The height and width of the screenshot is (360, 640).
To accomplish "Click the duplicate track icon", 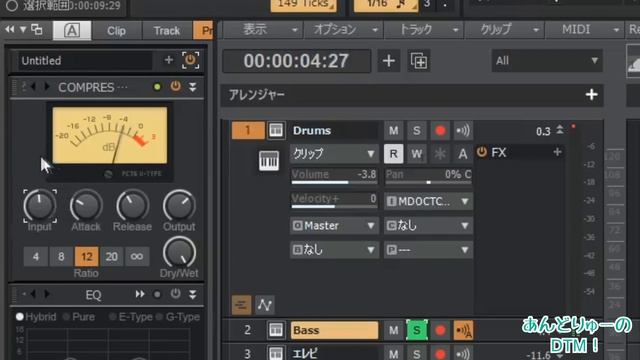I will tap(419, 61).
